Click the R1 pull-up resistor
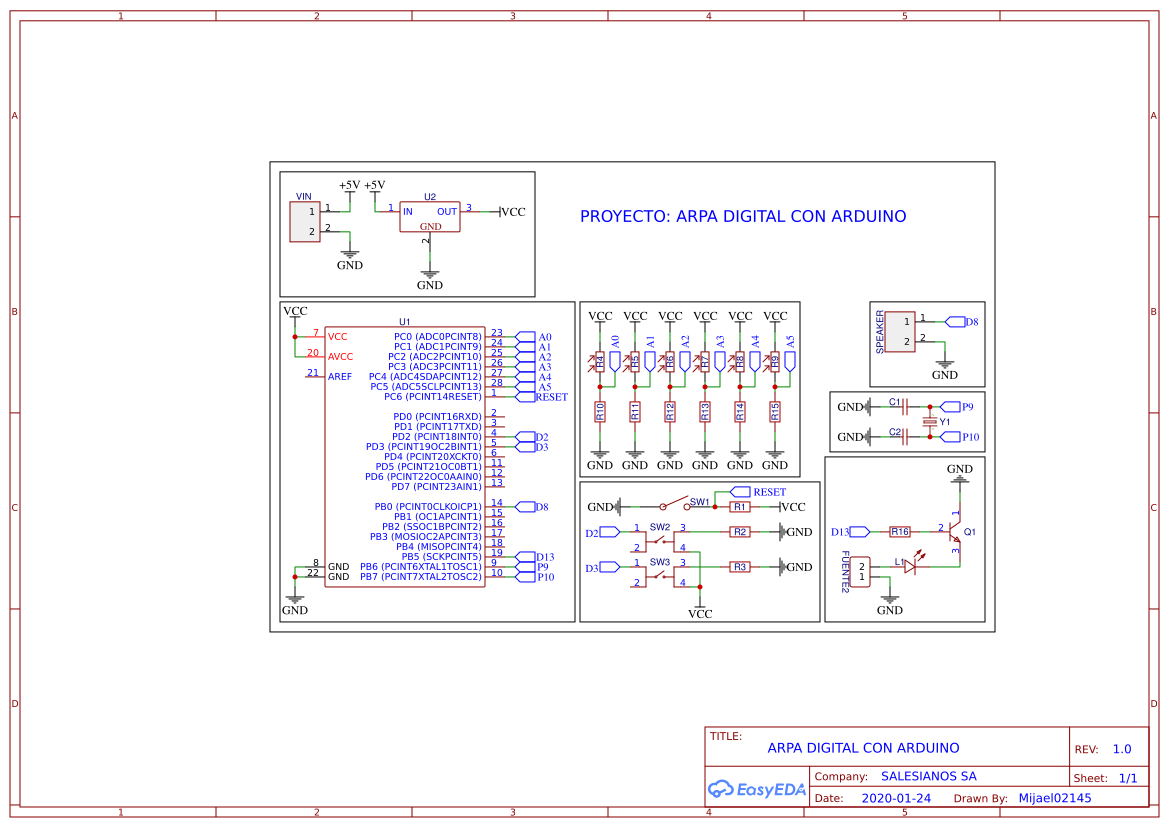The width and height of the screenshot is (1169, 827). coord(740,507)
